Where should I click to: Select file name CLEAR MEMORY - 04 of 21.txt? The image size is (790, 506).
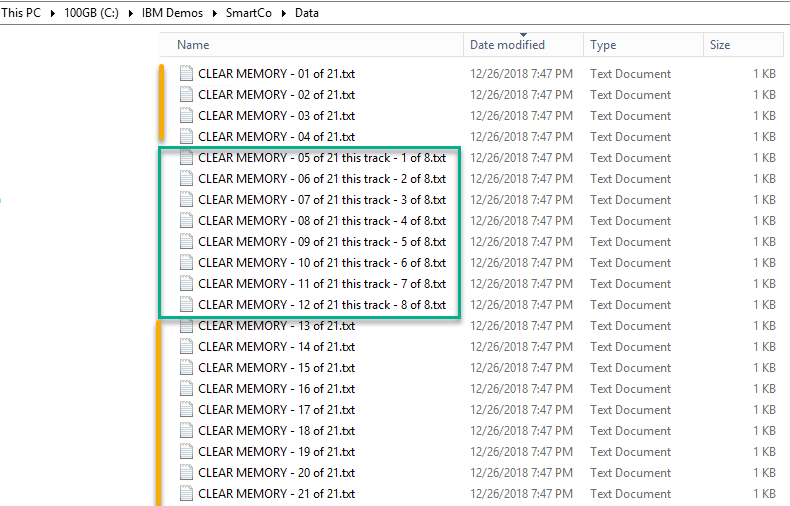[x=276, y=137]
